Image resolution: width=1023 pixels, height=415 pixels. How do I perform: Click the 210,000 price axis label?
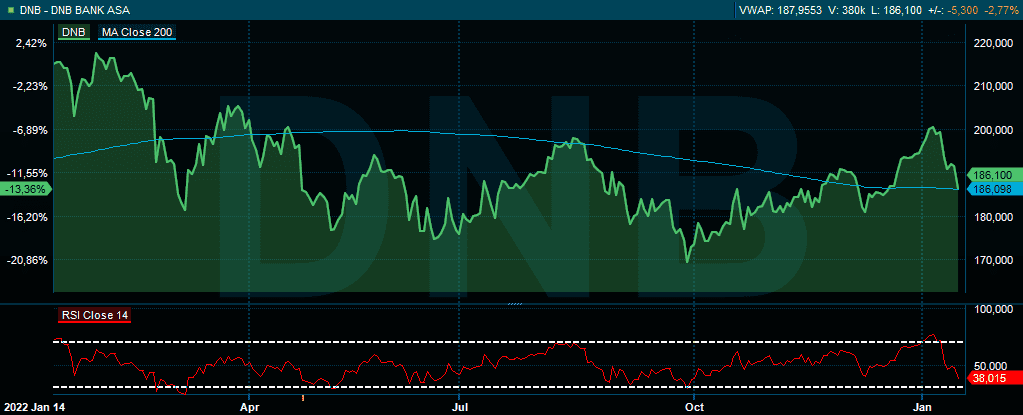point(992,86)
